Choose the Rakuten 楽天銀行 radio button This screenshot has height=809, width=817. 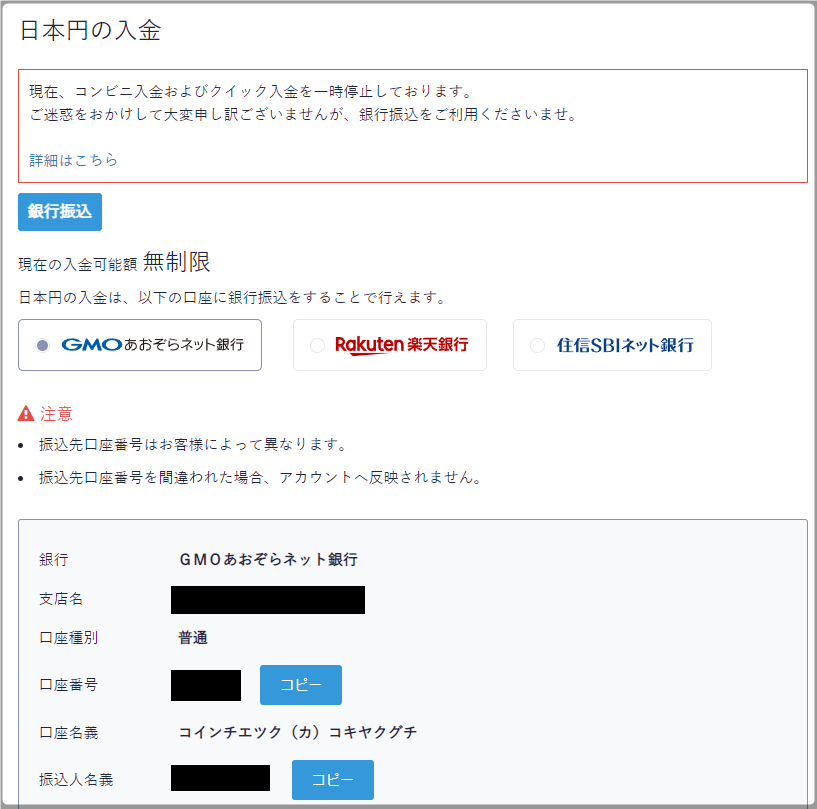[317, 345]
